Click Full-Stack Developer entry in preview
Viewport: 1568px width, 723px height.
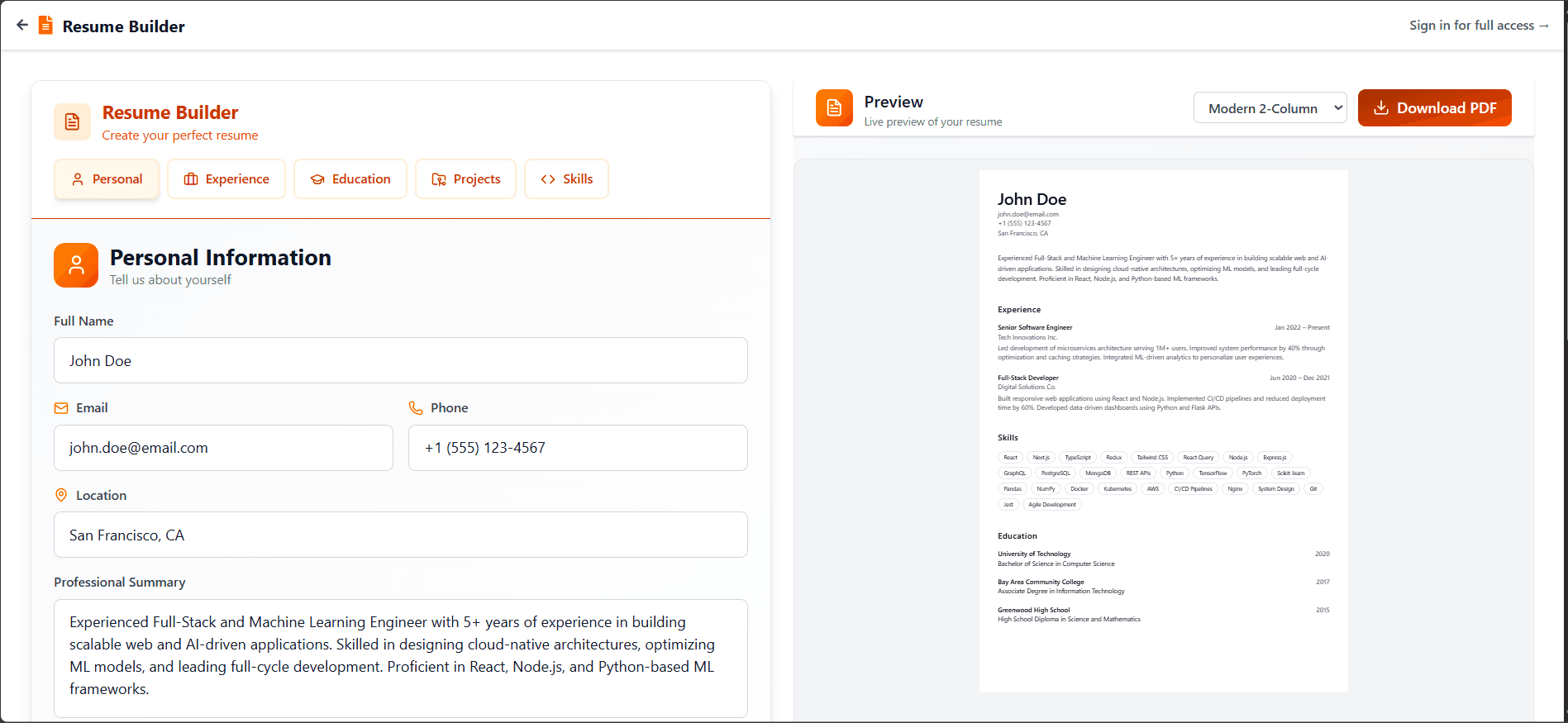point(1028,378)
